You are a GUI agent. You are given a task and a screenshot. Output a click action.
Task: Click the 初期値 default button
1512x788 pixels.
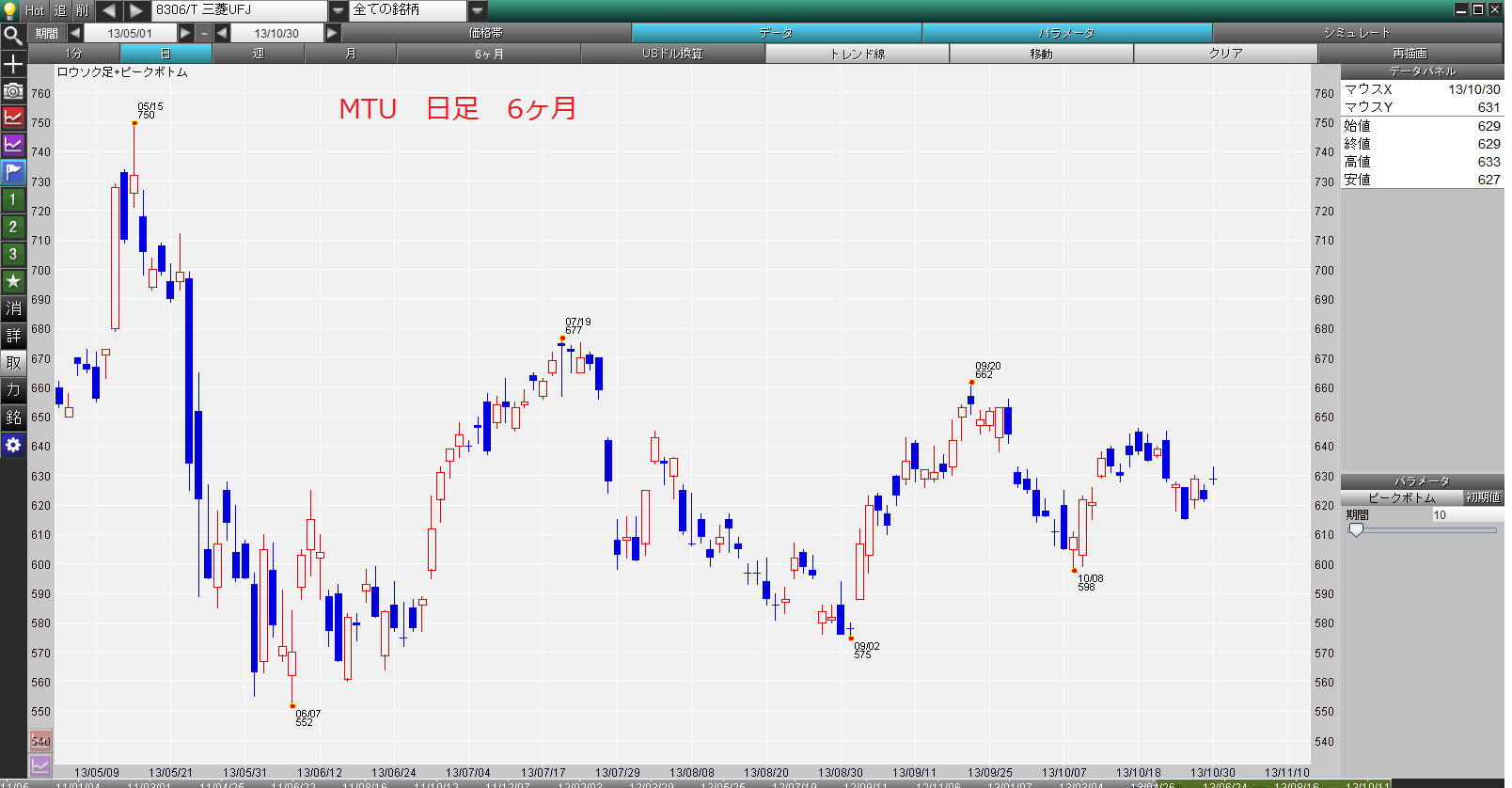click(1484, 497)
